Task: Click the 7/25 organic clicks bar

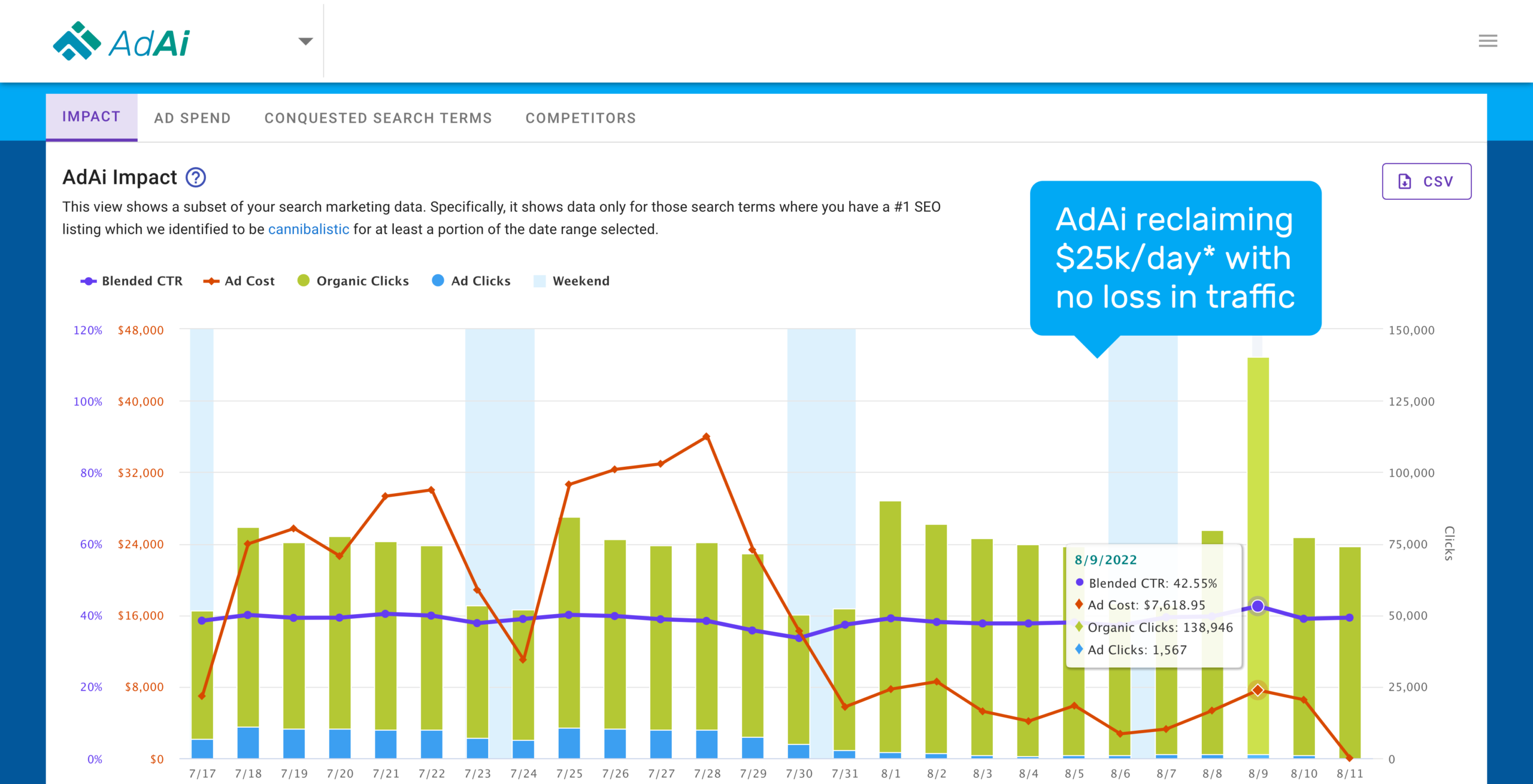Action: click(569, 622)
